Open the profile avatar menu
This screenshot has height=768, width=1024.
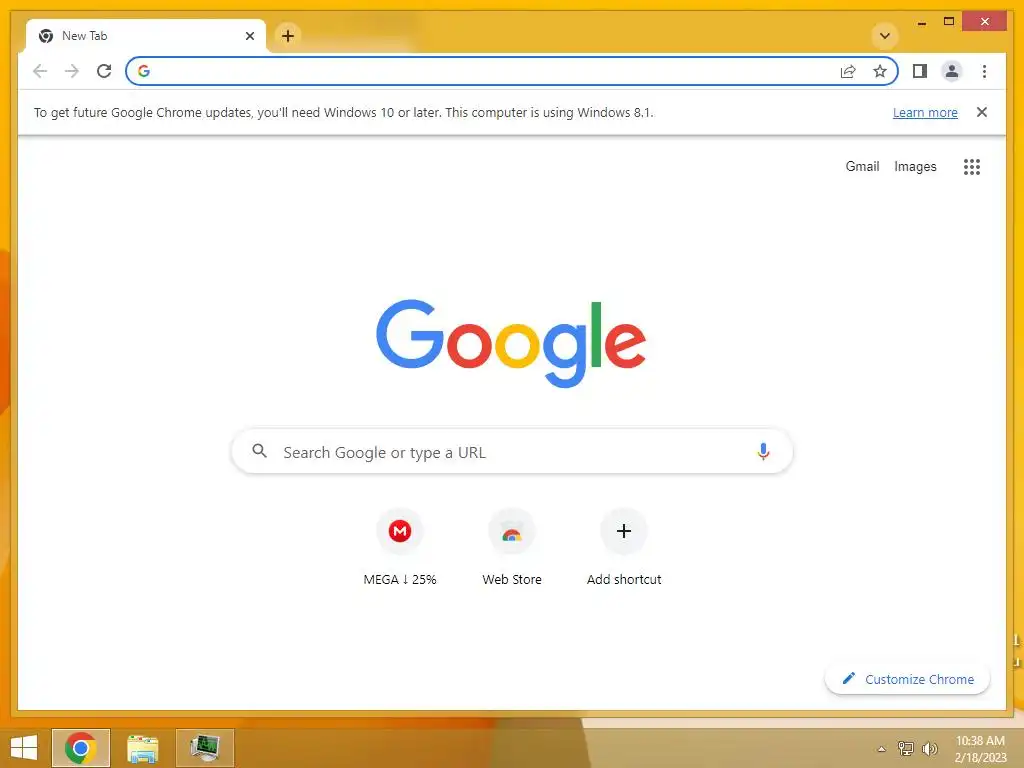coord(952,71)
